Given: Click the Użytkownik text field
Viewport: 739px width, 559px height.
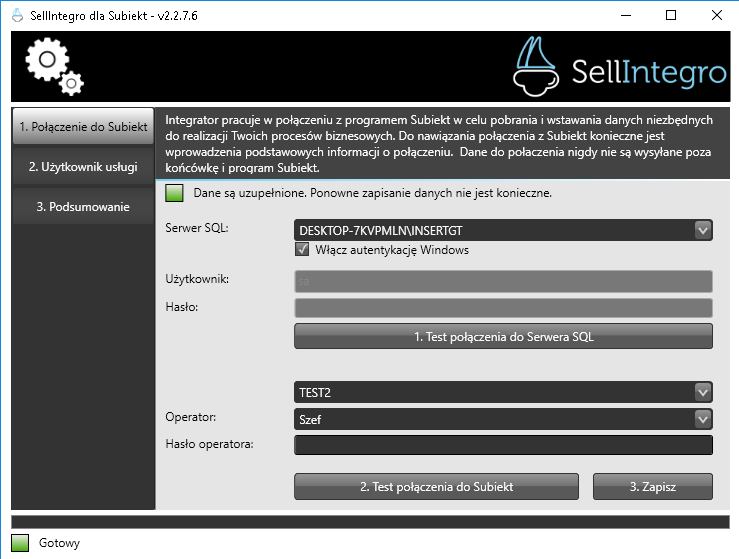Looking at the screenshot, I should [x=503, y=281].
